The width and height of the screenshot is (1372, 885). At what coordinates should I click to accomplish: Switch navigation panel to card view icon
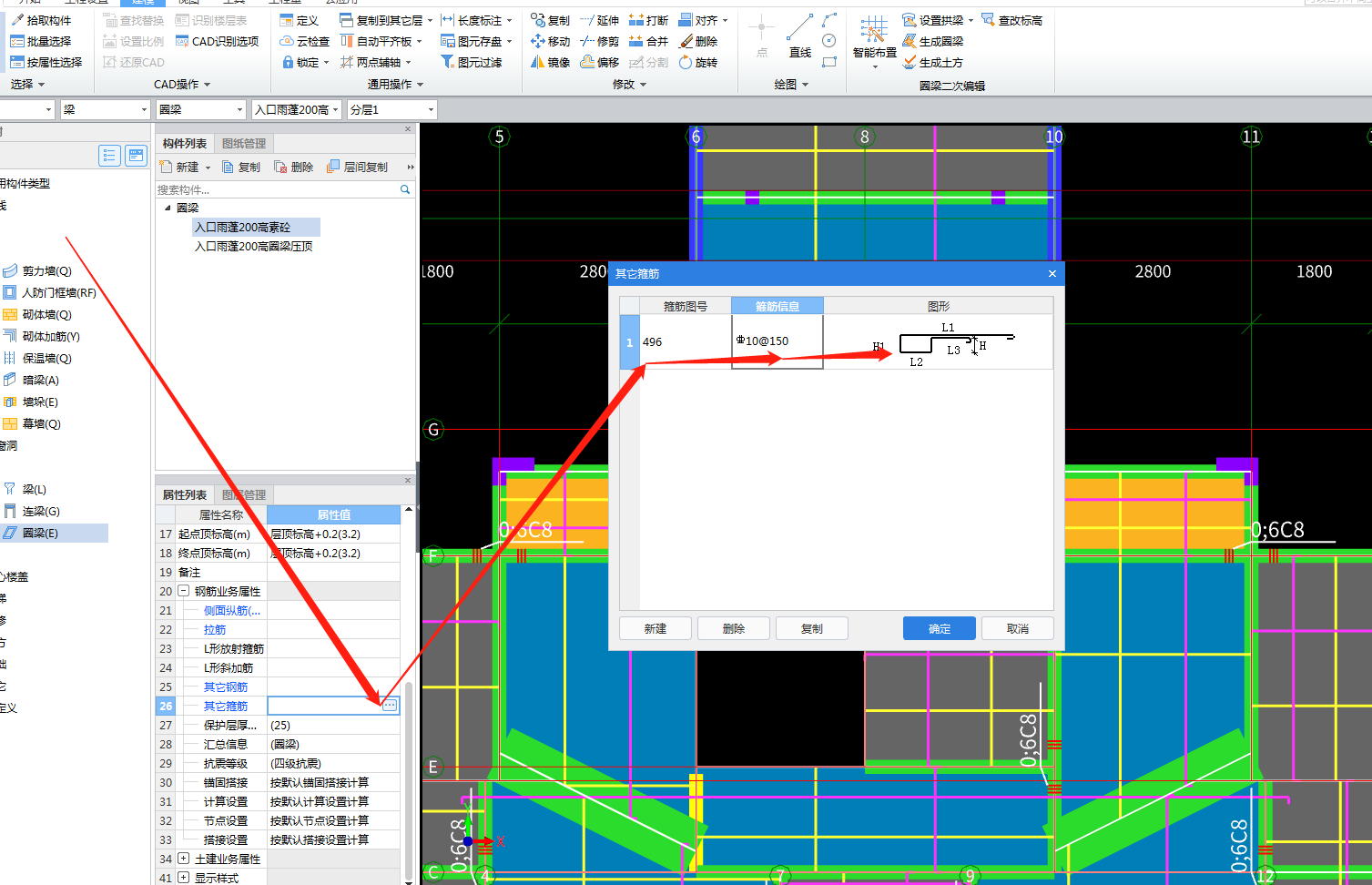pos(136,156)
